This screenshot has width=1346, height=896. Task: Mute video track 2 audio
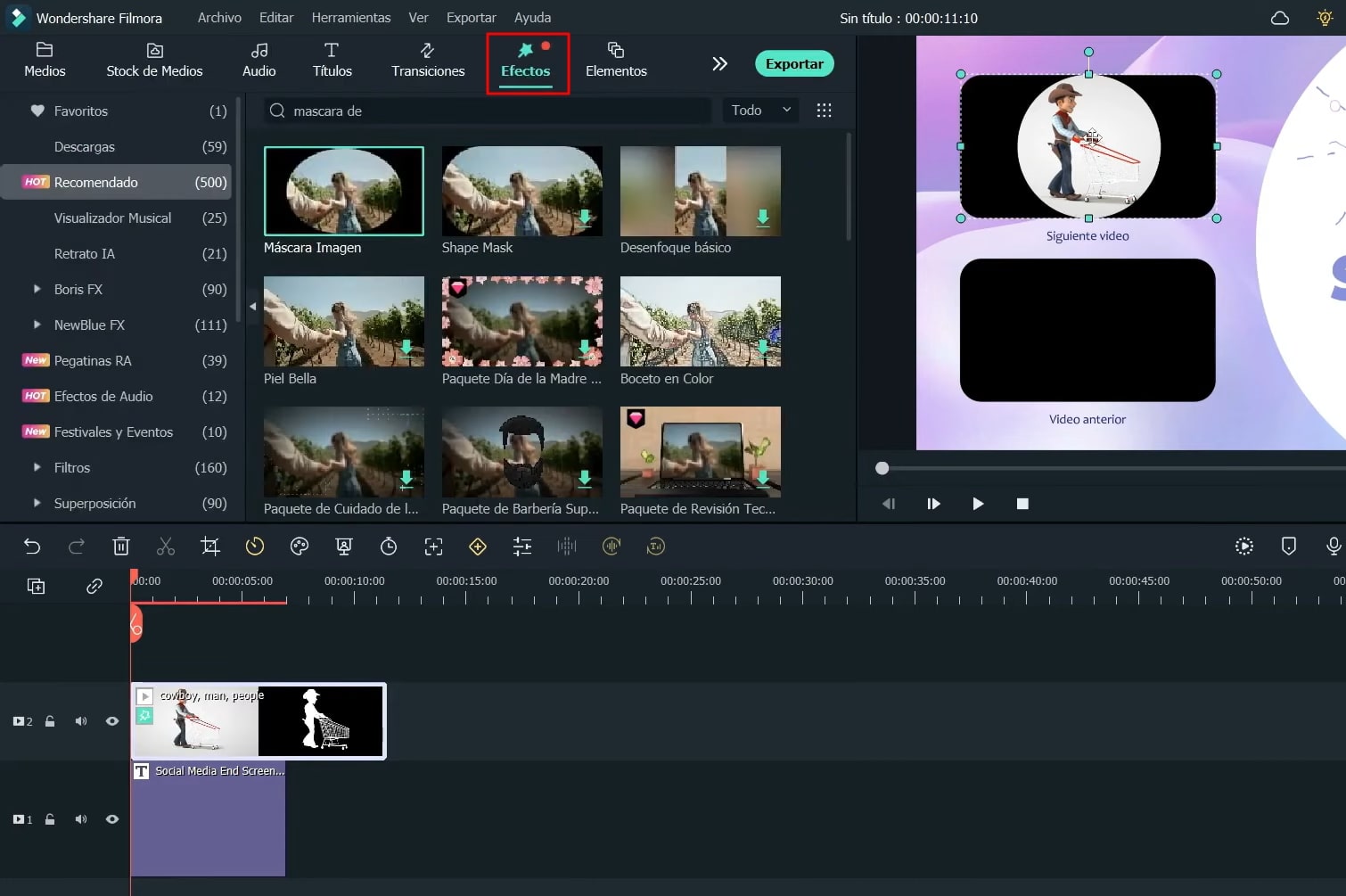[81, 721]
